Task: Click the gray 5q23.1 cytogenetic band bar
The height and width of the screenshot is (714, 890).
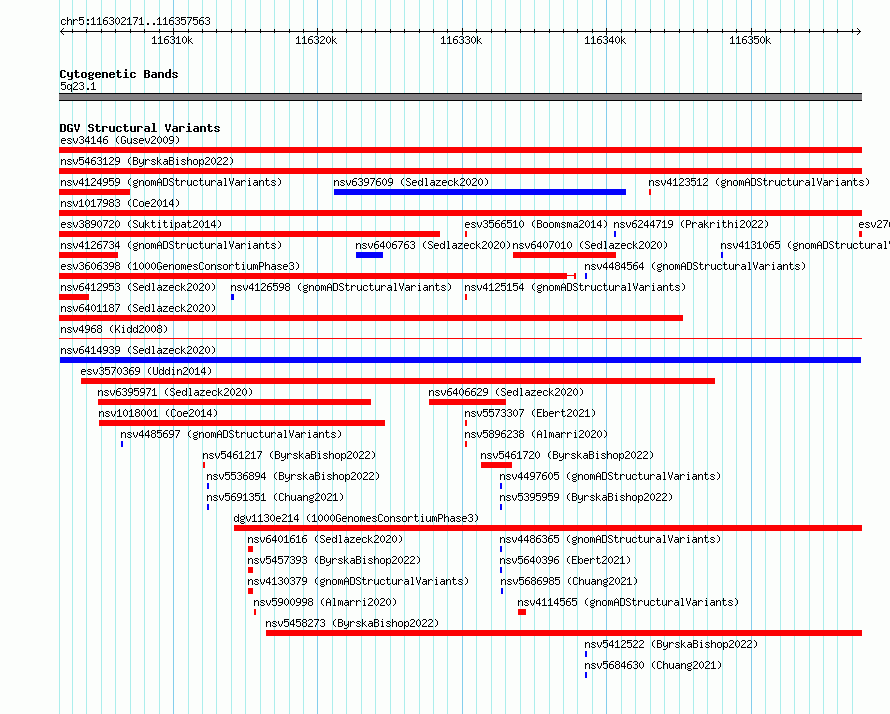Action: (x=460, y=97)
